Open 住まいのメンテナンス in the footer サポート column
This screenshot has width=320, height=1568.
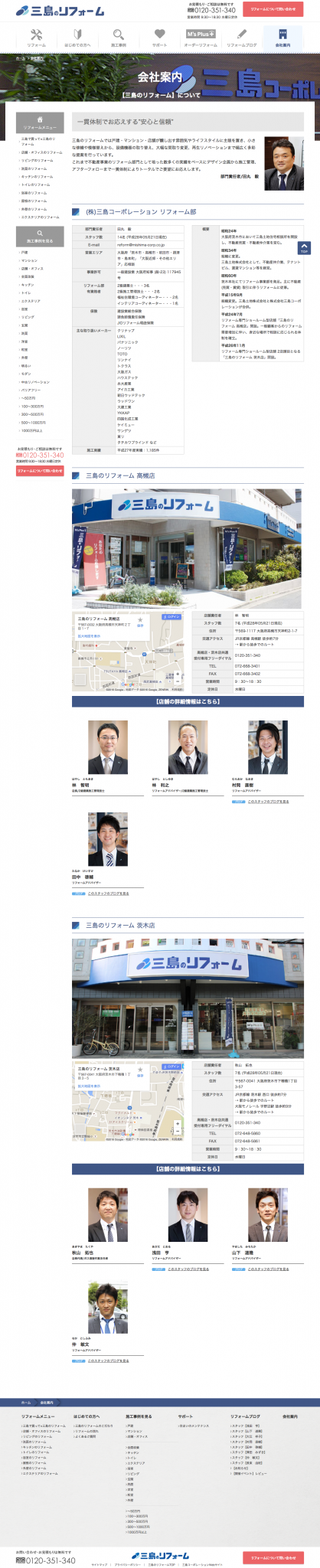click(194, 1426)
